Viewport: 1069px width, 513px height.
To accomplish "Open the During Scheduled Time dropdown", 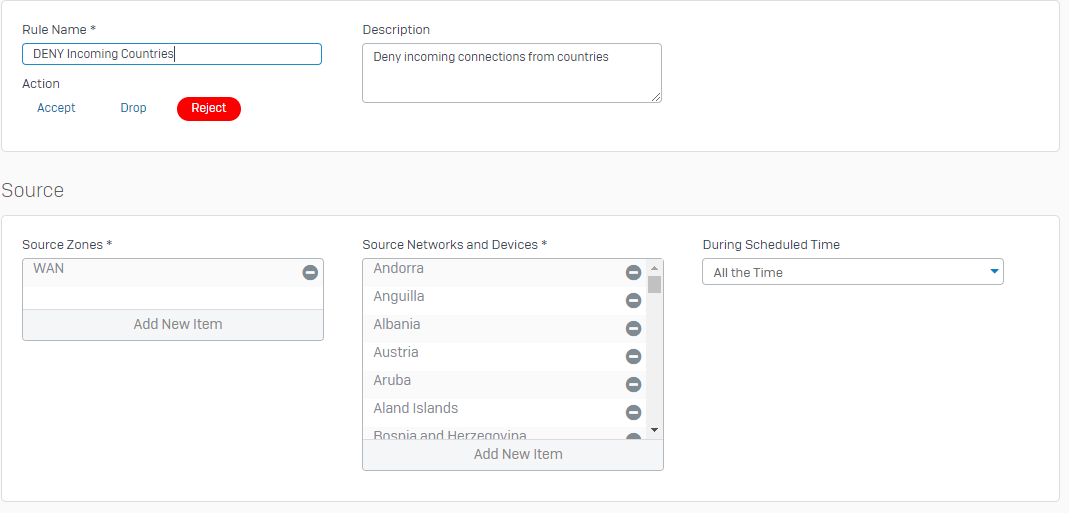I will click(853, 272).
